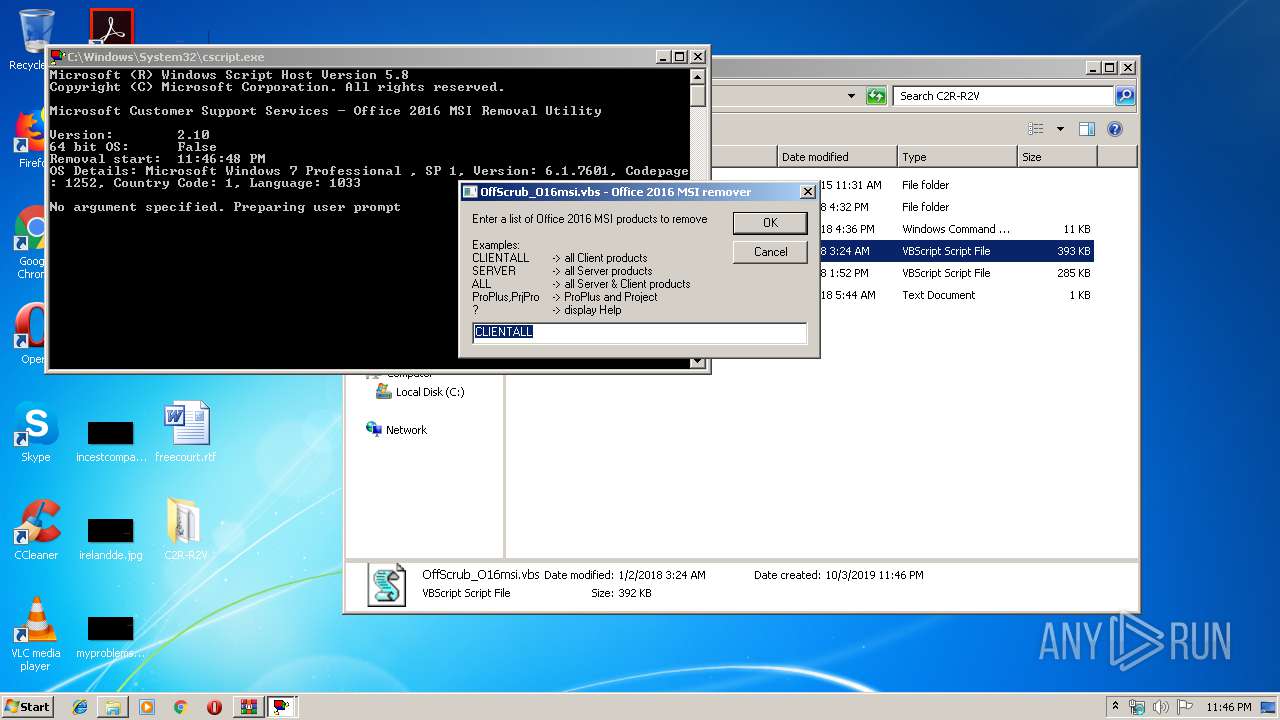Open CCleaner desktop shortcut
Viewport: 1280px width, 720px height.
pyautogui.click(x=36, y=530)
